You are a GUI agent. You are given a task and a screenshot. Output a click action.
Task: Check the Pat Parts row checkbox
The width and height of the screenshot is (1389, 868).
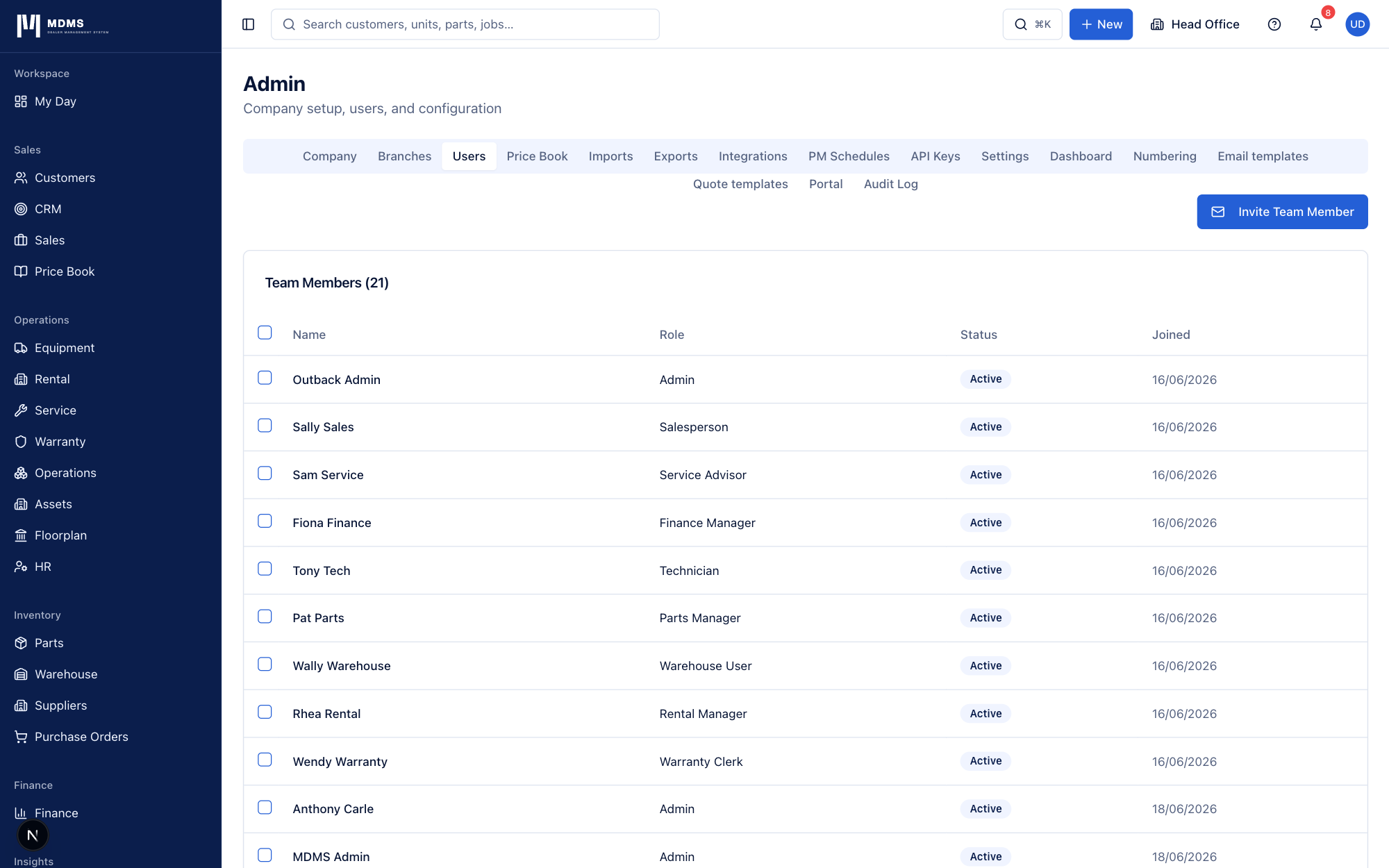265,617
